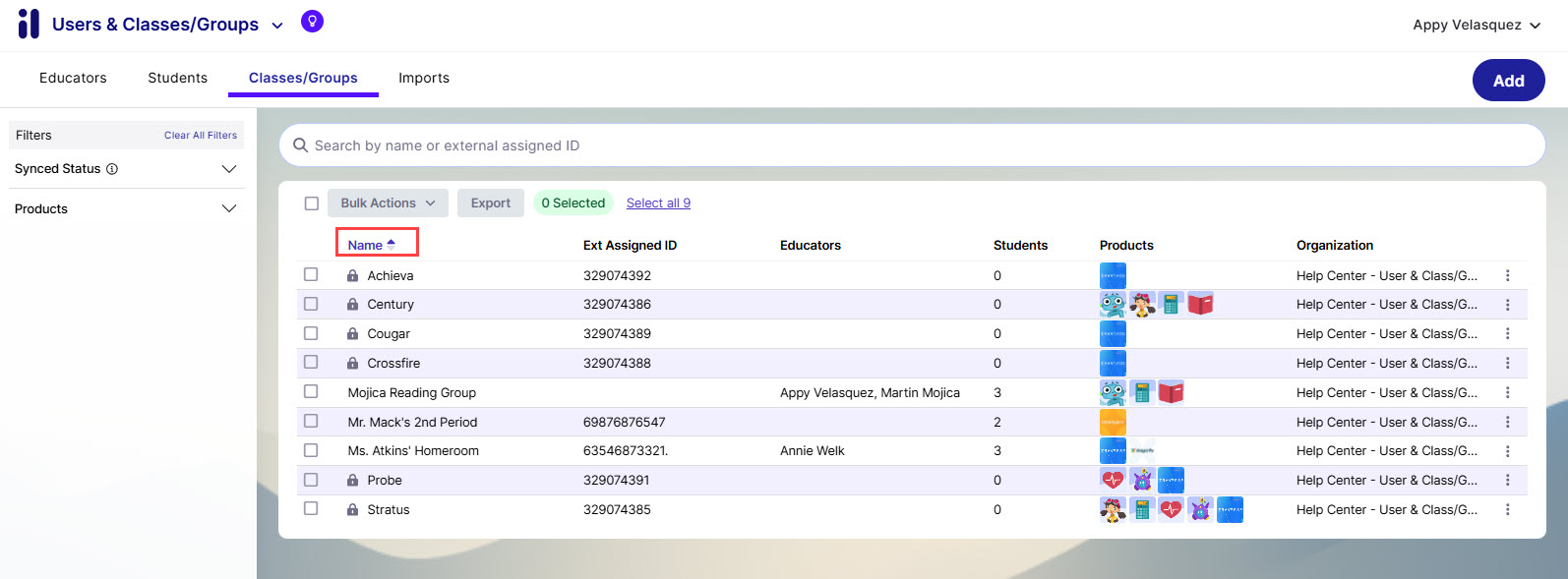1568x579 pixels.
Task: Open the three-dot menu for Mojica Reading Group
Action: 1507,393
